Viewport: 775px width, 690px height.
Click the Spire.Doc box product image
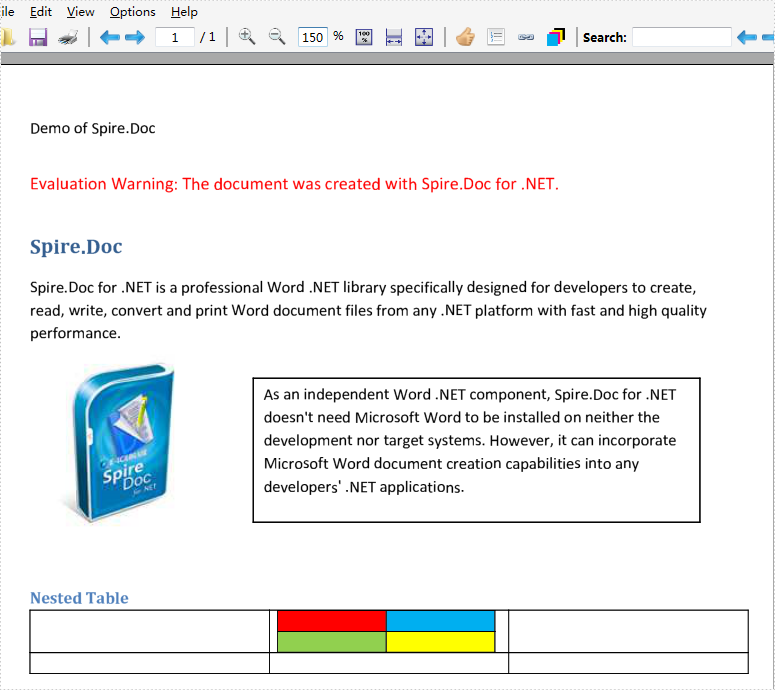(x=119, y=443)
